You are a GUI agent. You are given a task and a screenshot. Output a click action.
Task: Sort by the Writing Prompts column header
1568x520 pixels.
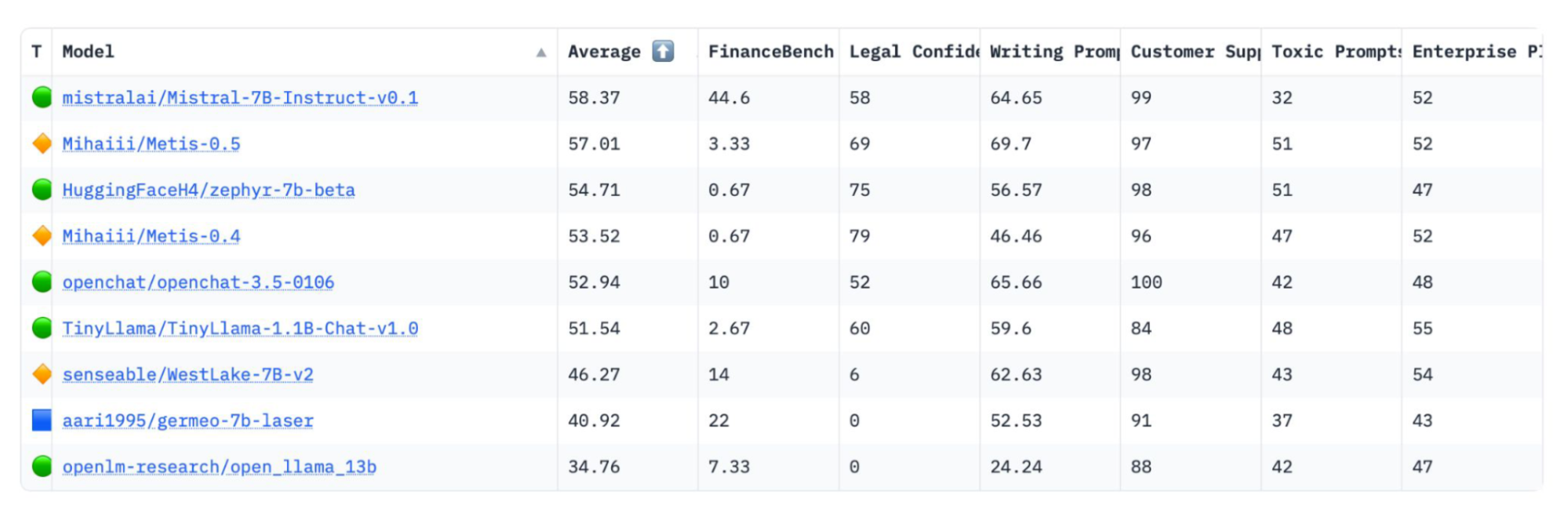(1053, 52)
